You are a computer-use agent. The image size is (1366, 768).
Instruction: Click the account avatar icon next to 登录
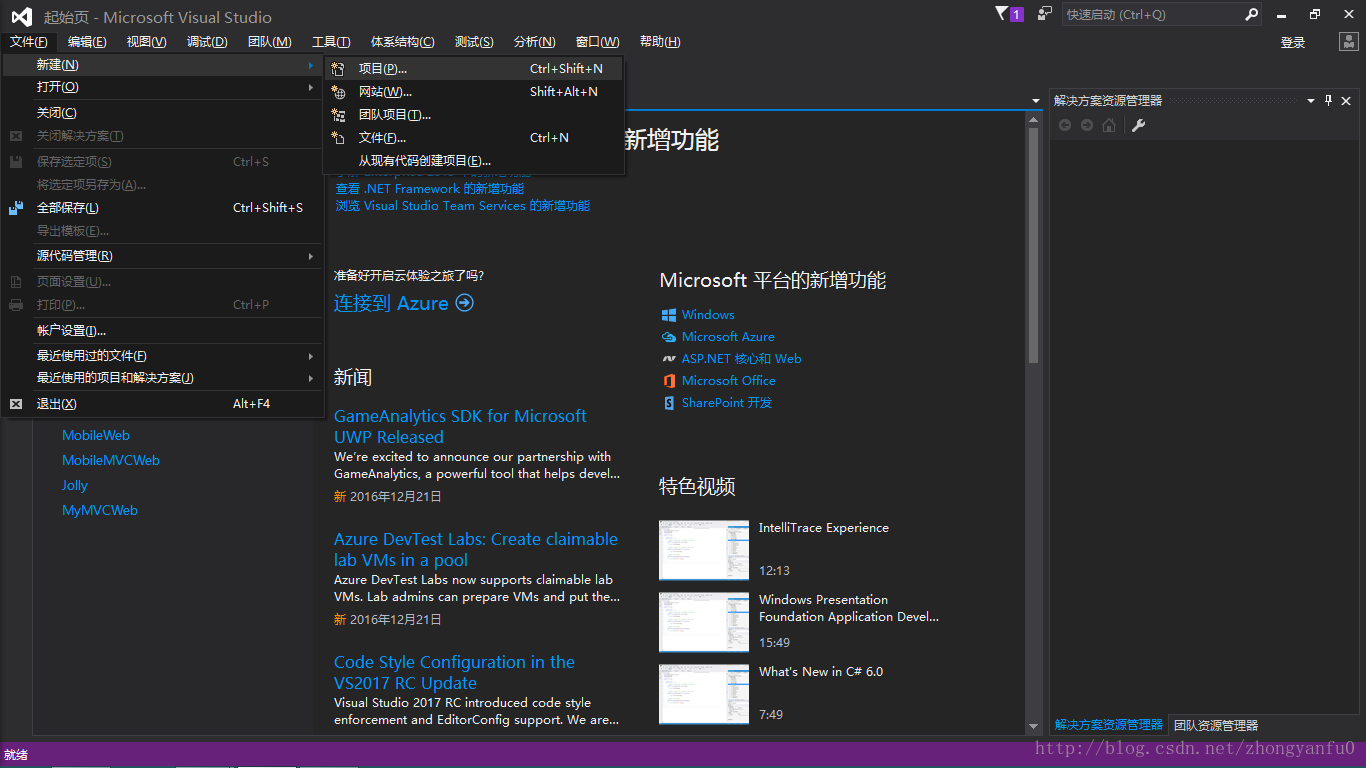(x=1348, y=42)
